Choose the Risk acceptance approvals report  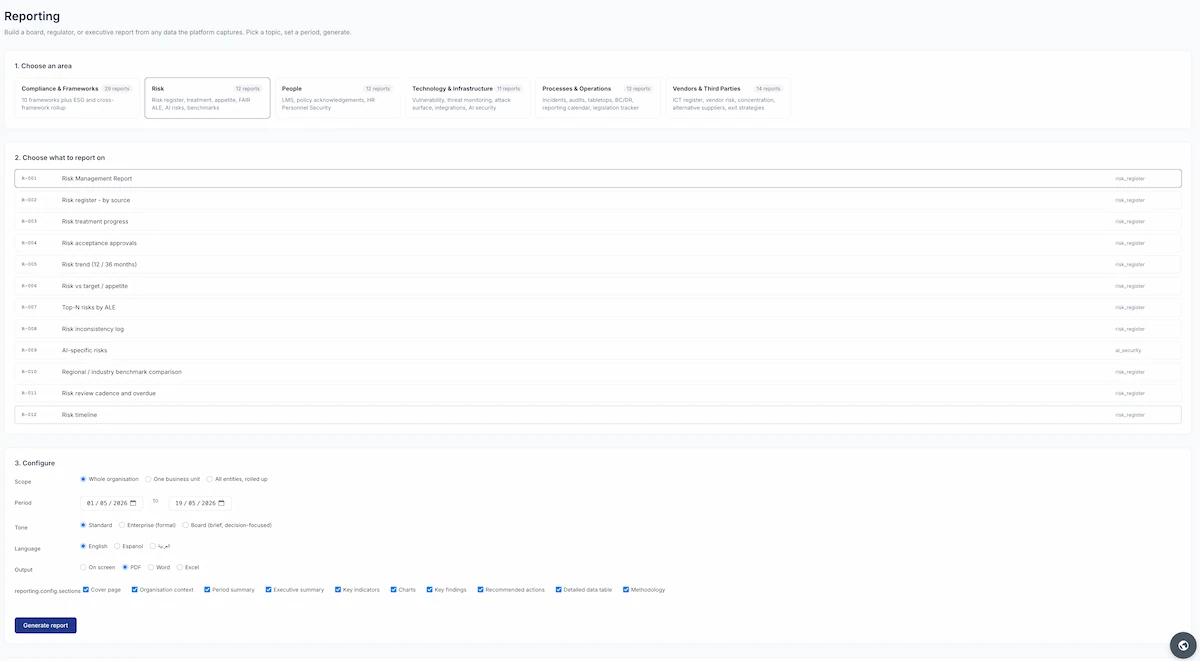pyautogui.click(x=598, y=243)
